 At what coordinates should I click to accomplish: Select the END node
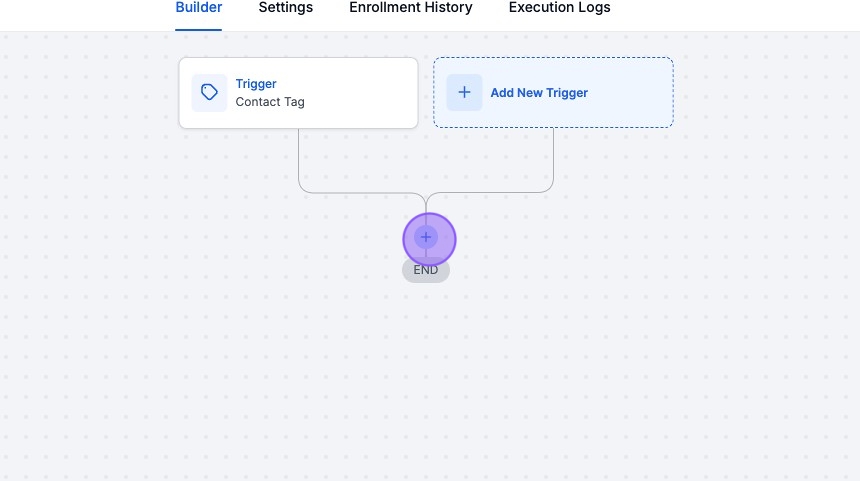(426, 270)
